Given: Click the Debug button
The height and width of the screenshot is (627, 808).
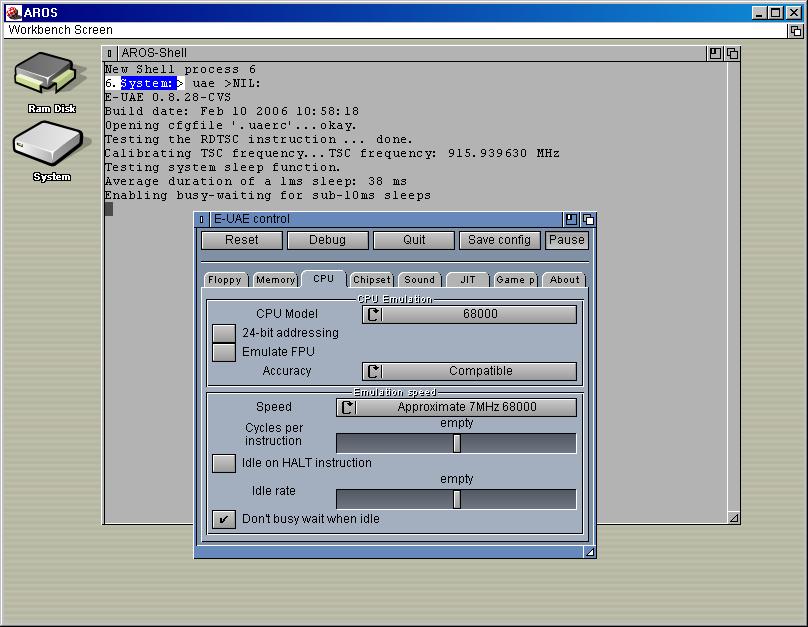Looking at the screenshot, I should tap(328, 240).
